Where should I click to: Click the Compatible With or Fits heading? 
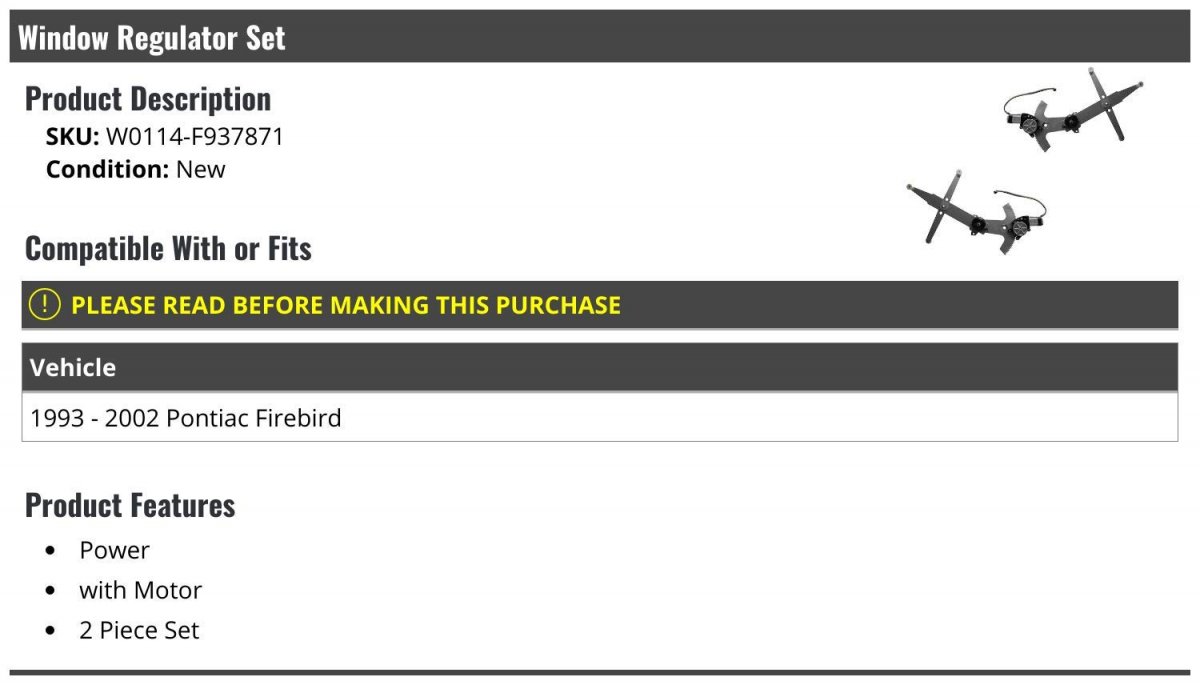168,248
